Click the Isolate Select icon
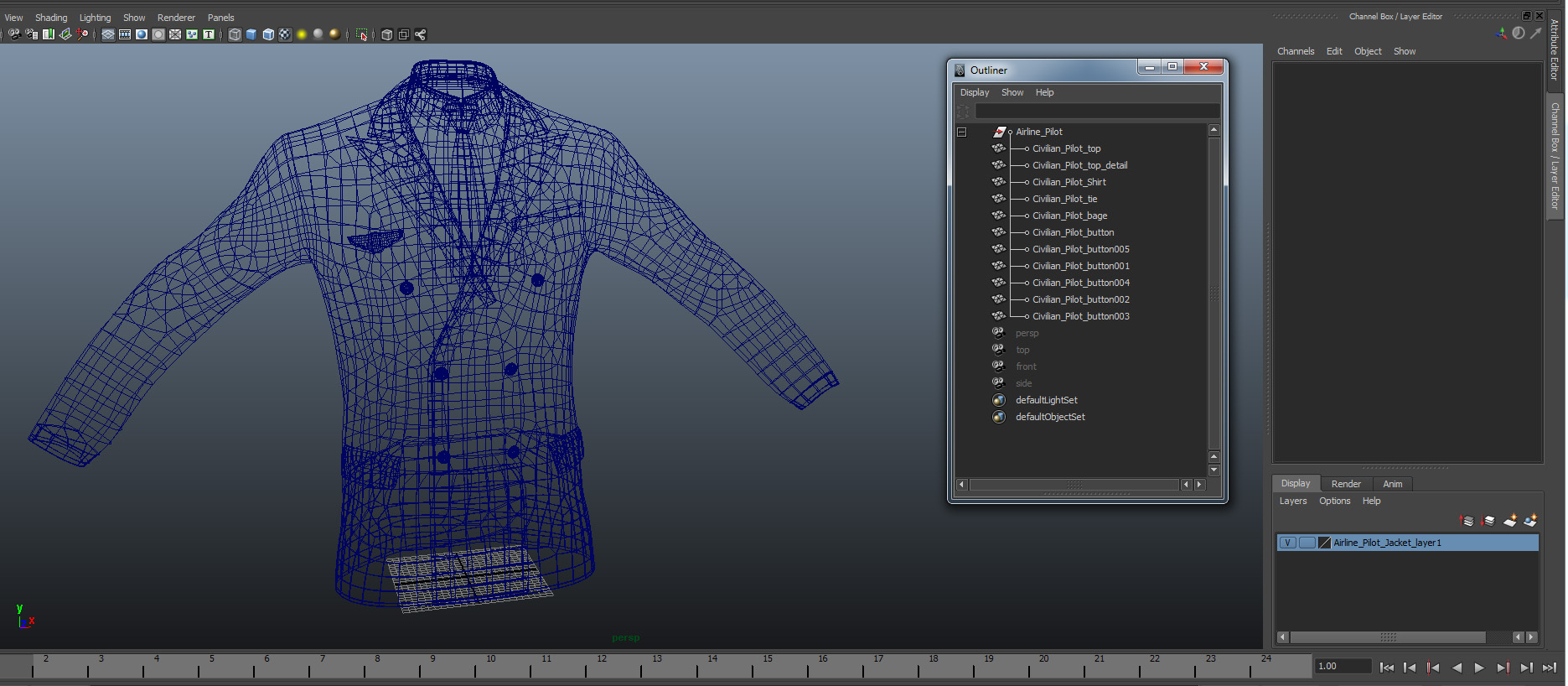 click(x=362, y=34)
